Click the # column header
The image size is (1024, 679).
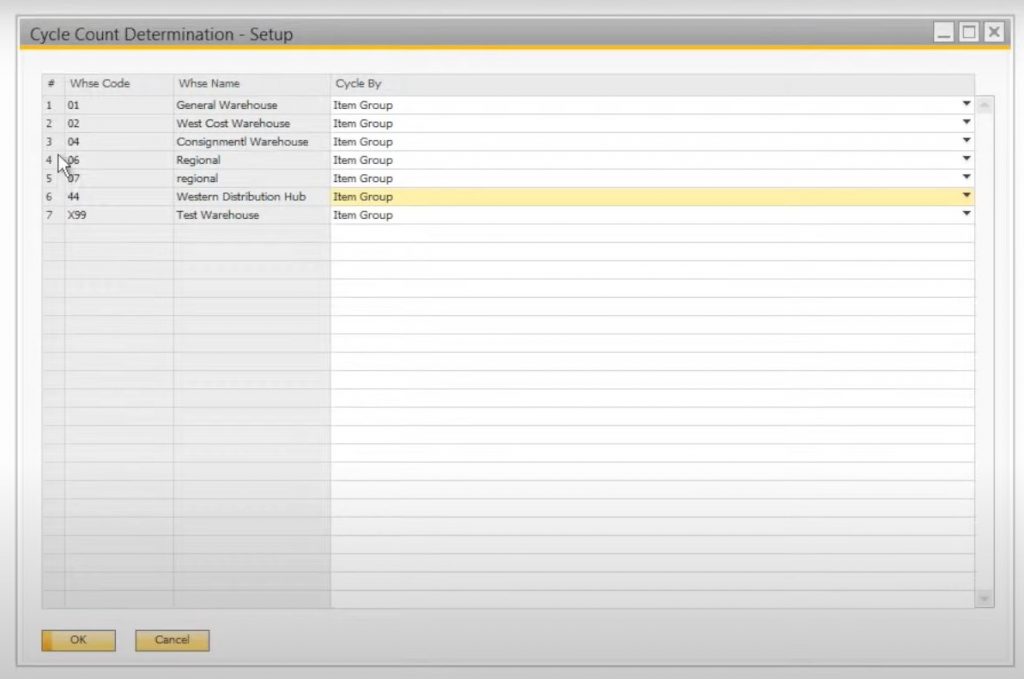tap(50, 83)
